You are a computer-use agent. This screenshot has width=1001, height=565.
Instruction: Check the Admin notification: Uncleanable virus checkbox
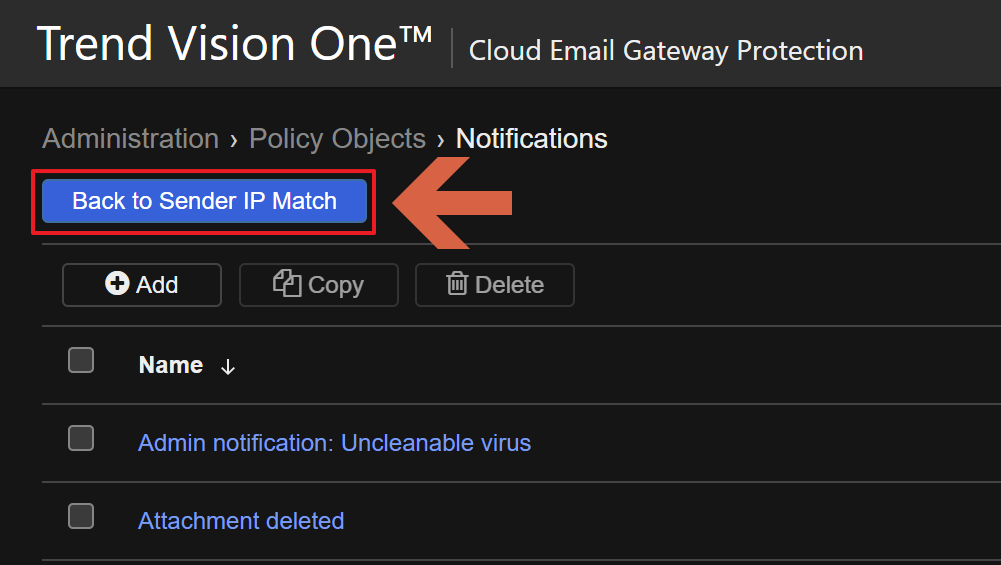[x=81, y=438]
